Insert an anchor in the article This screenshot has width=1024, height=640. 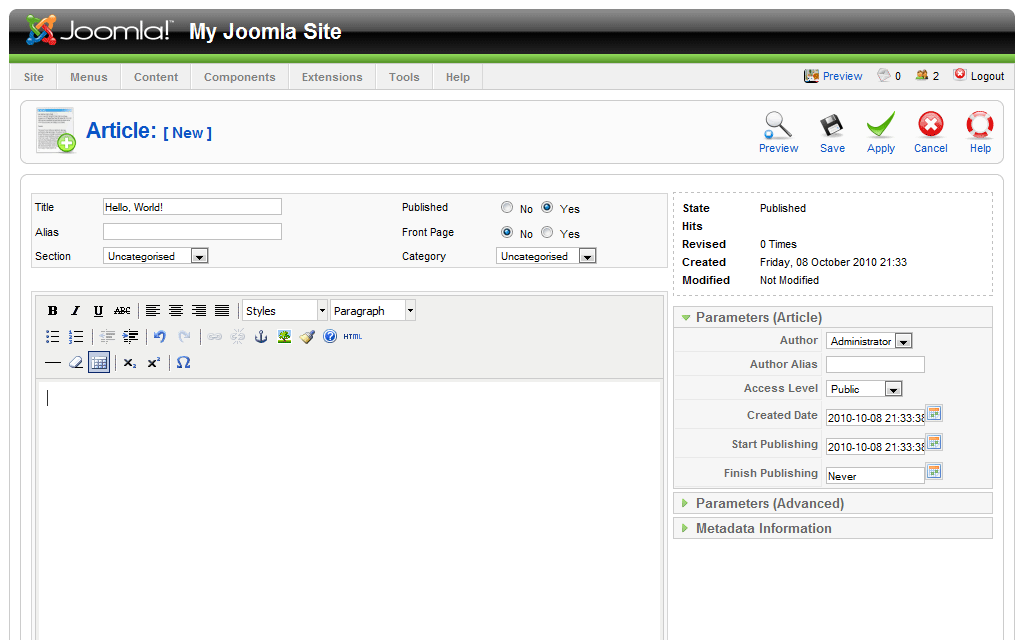point(261,337)
